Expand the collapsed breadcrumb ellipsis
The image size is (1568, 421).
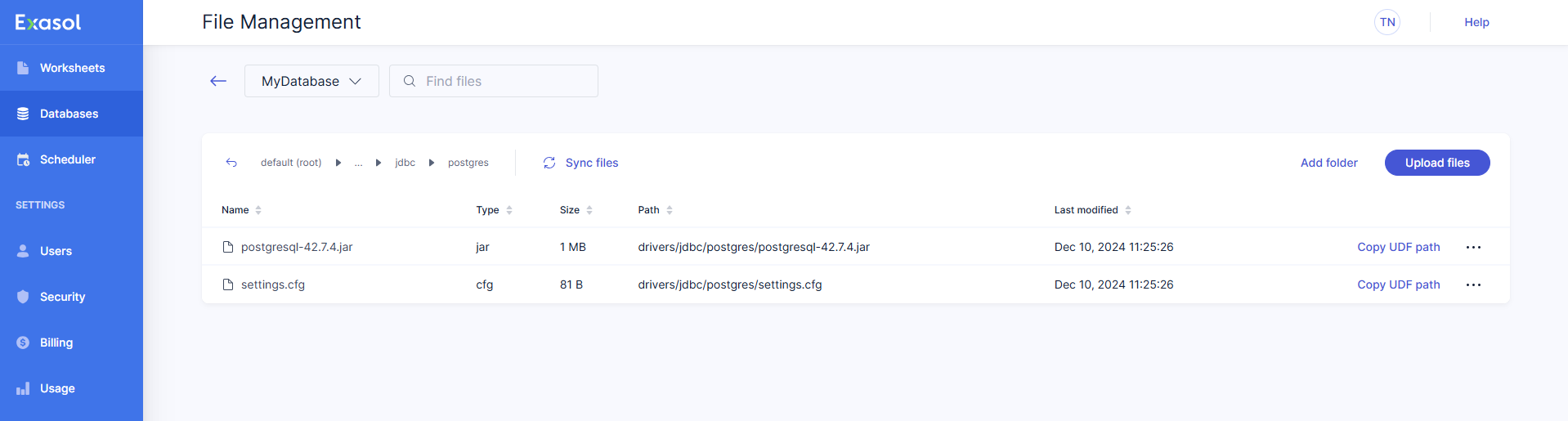point(358,163)
